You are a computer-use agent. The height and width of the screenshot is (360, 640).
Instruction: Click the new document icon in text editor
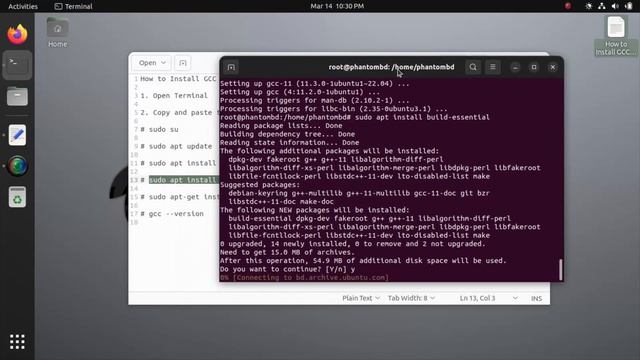point(182,63)
